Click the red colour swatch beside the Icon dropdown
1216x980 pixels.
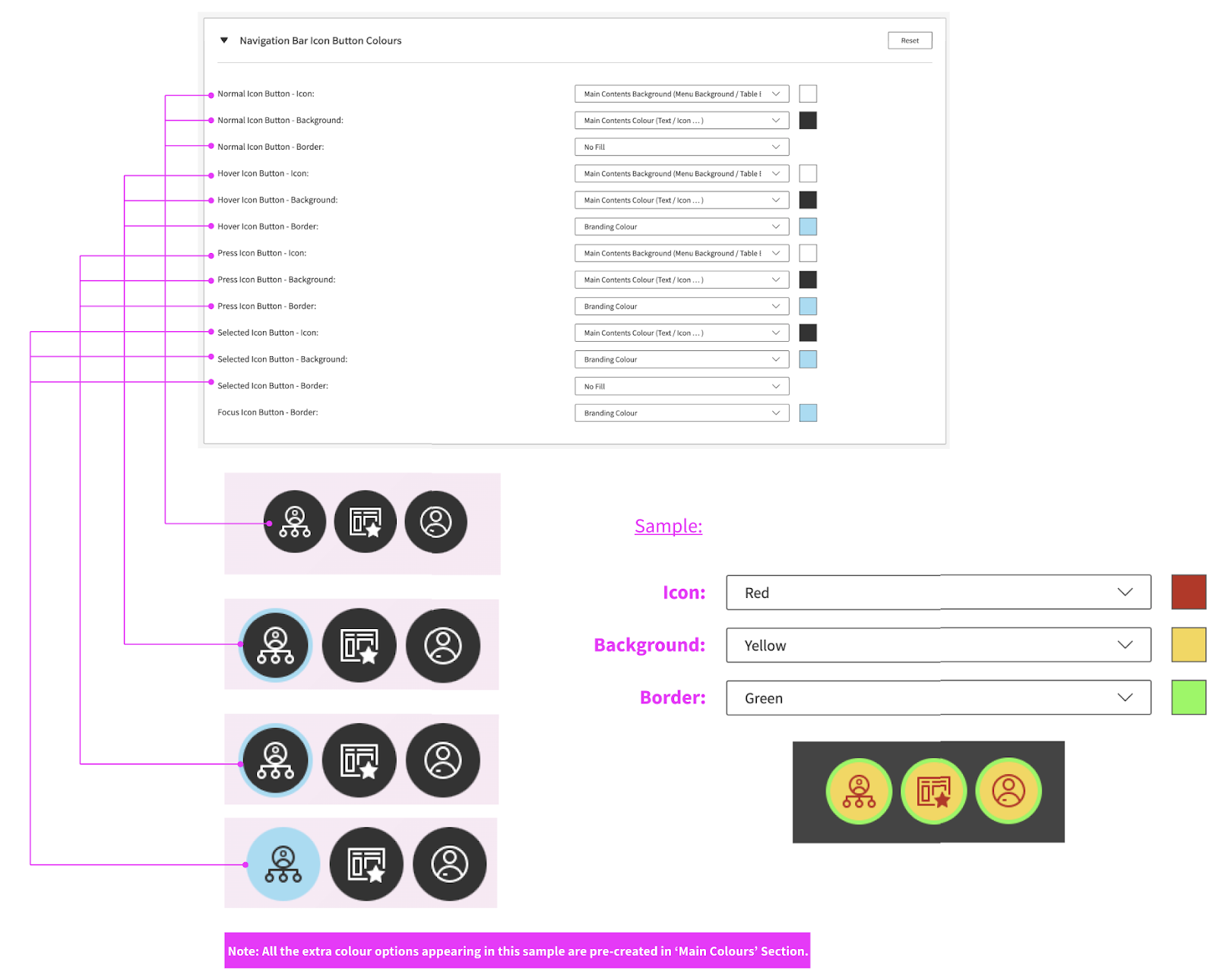pyautogui.click(x=1189, y=593)
